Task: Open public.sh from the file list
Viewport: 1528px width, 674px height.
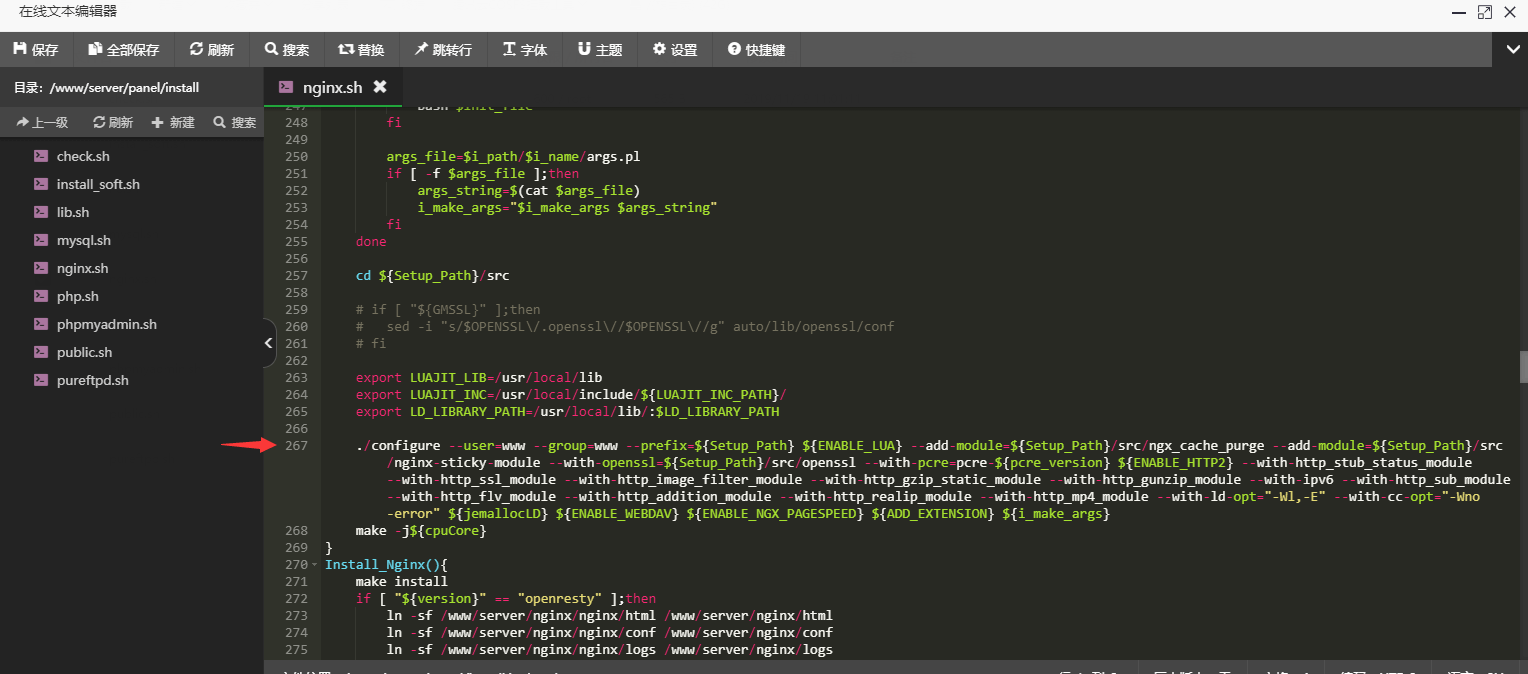Action: coord(84,352)
